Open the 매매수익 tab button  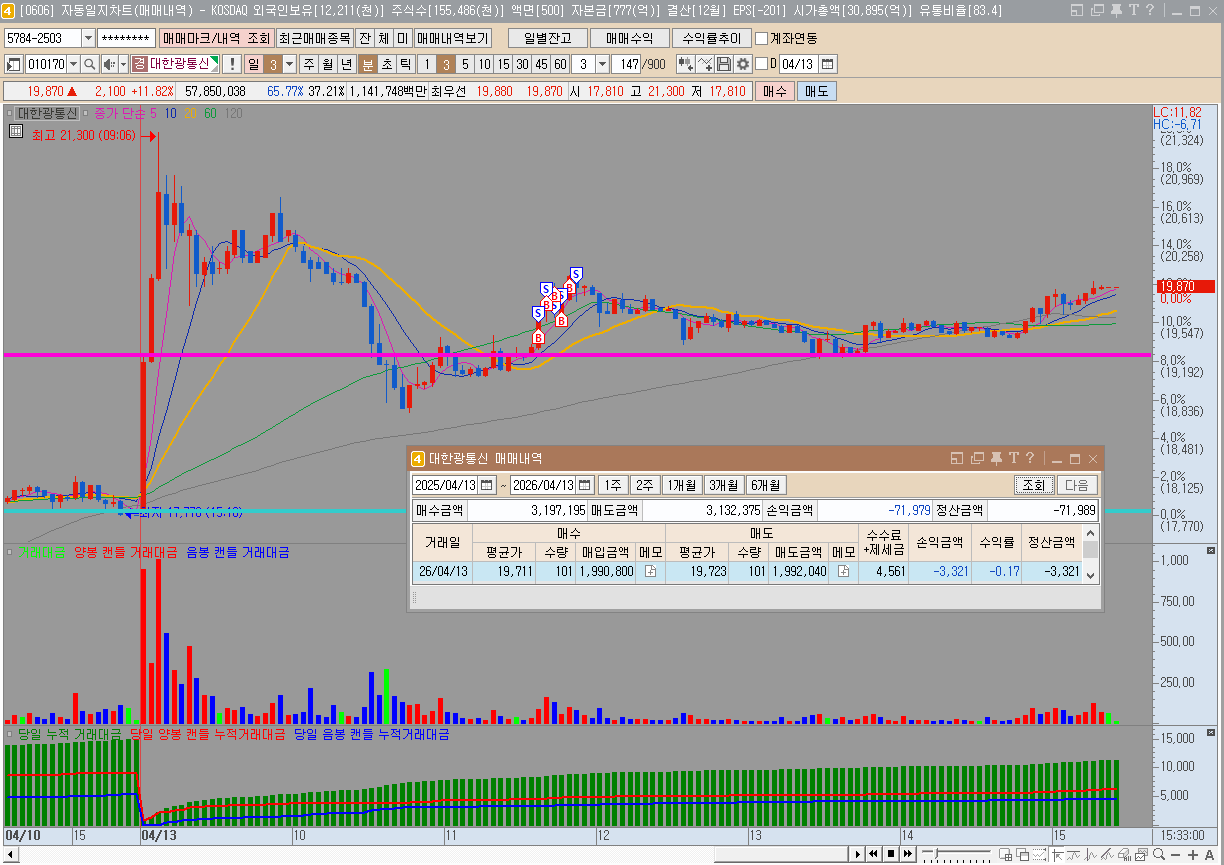[x=629, y=38]
